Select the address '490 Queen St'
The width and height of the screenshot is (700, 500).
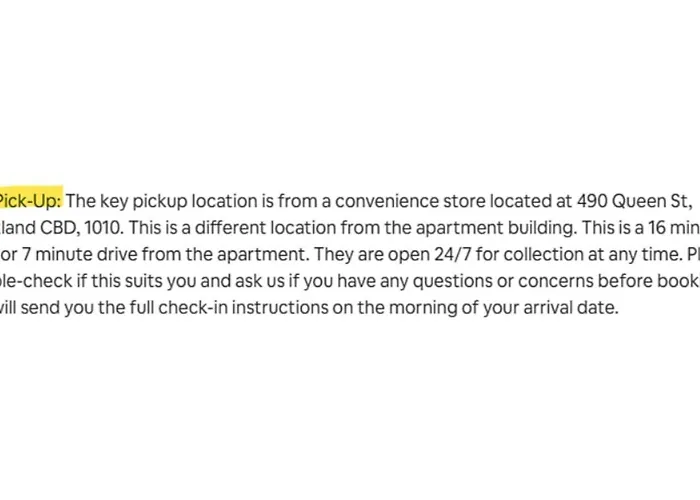point(634,201)
